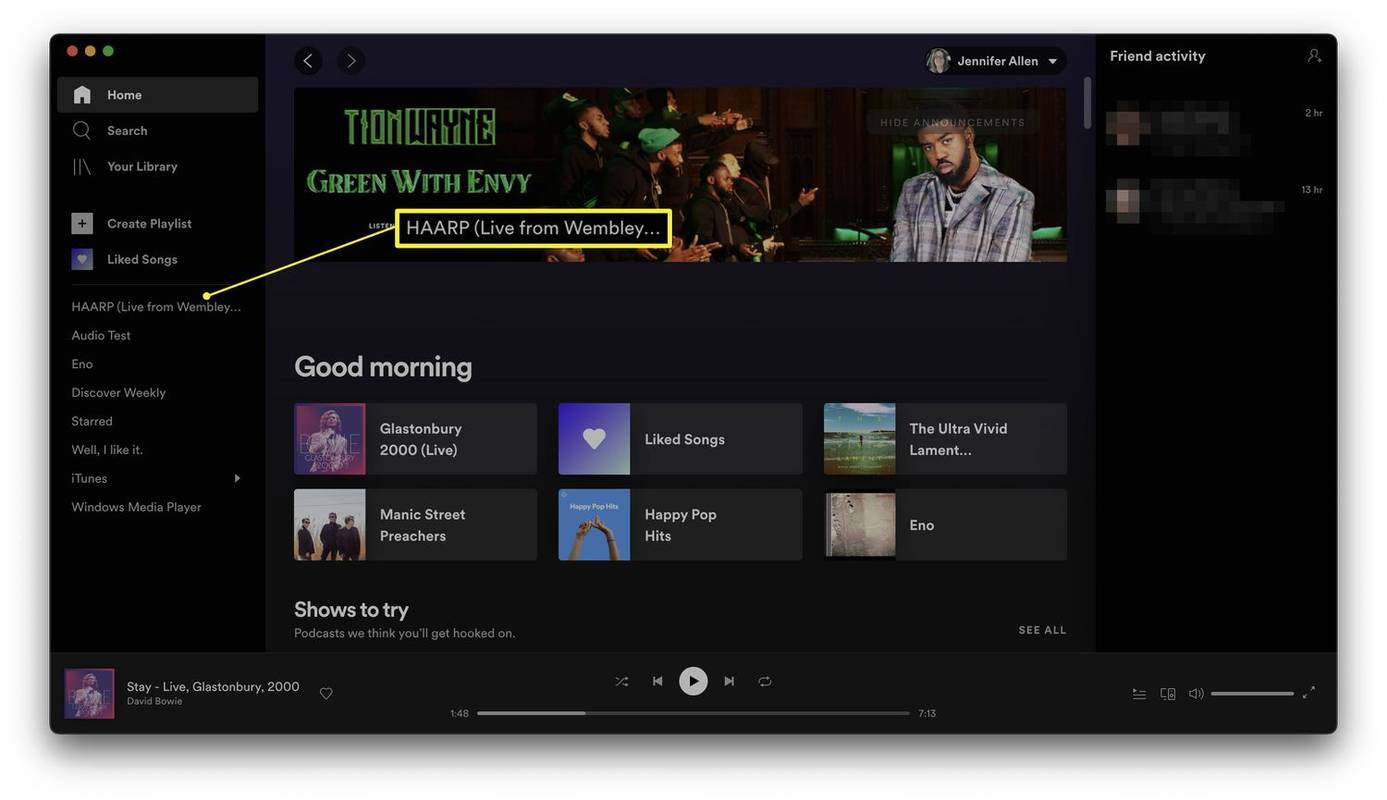
Task: Select Create Playlist label
Action: 149,224
